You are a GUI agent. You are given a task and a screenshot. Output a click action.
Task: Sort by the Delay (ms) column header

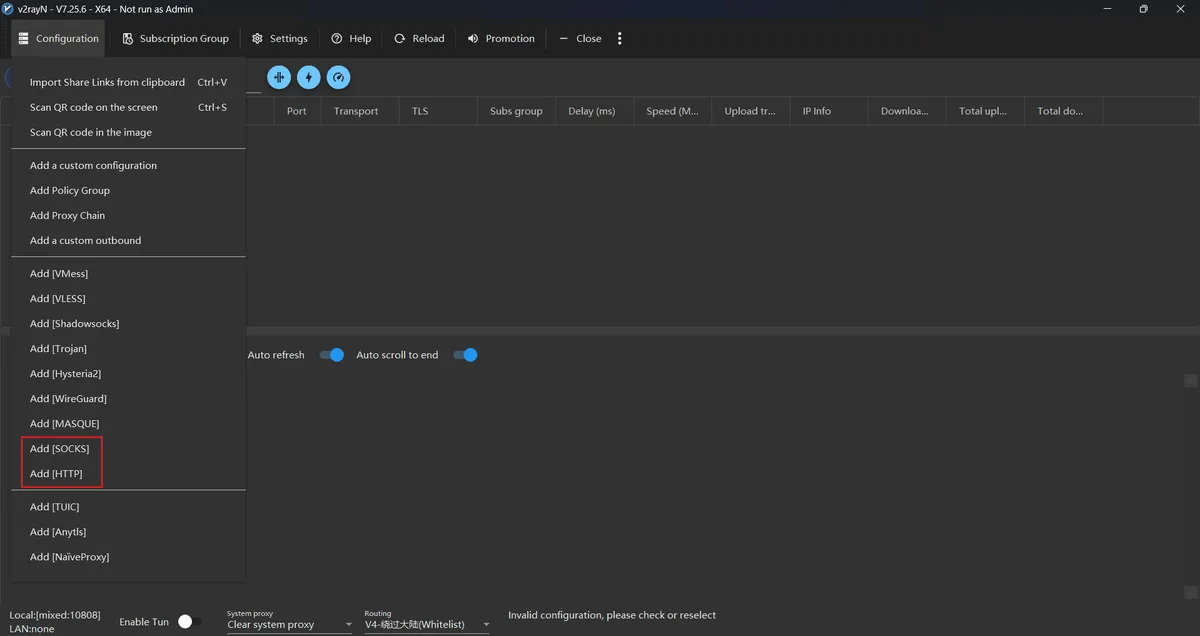point(594,111)
